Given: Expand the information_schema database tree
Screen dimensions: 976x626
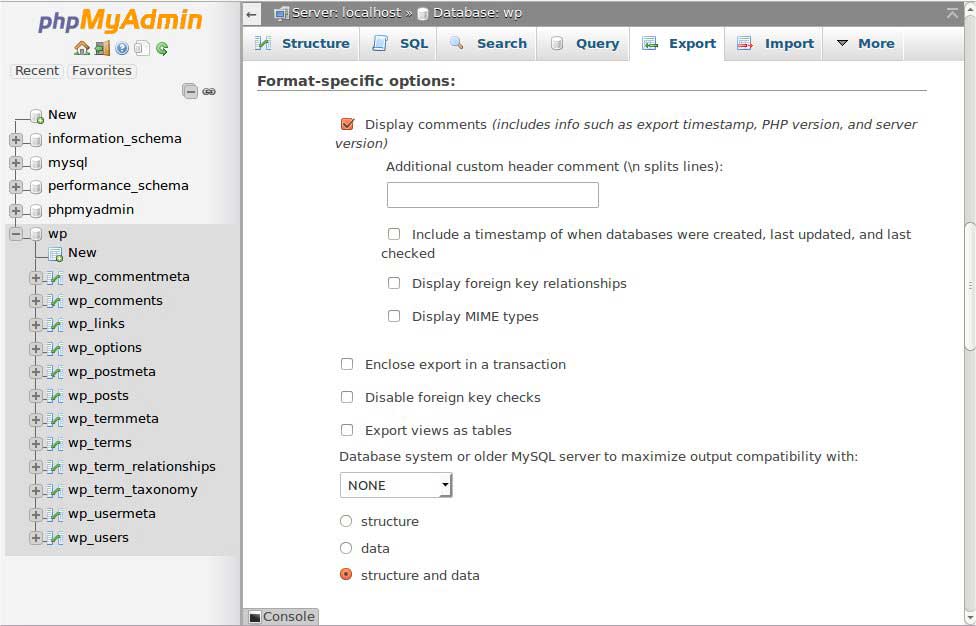Looking at the screenshot, I should point(16,139).
